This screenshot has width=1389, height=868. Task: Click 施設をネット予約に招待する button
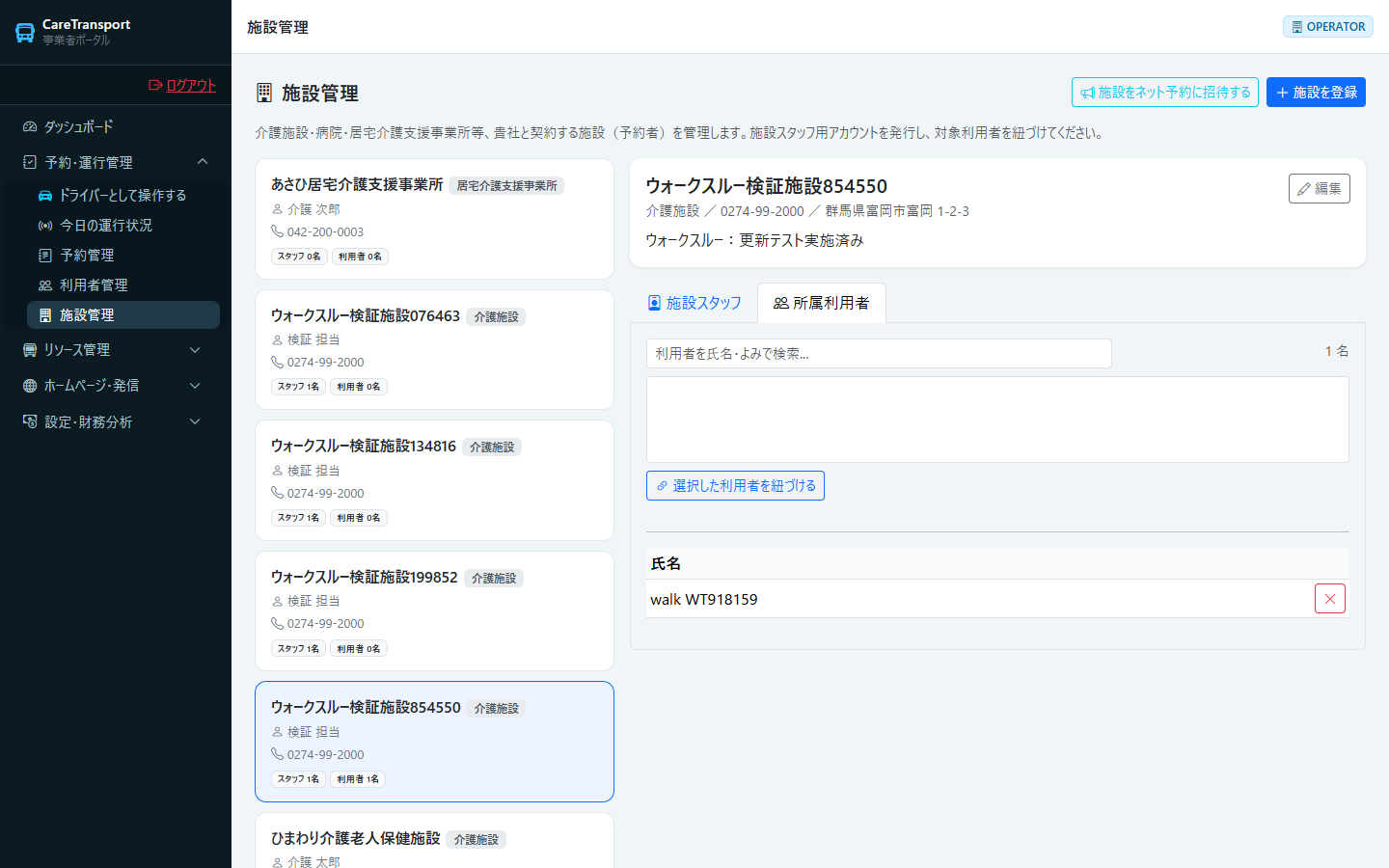(1165, 93)
